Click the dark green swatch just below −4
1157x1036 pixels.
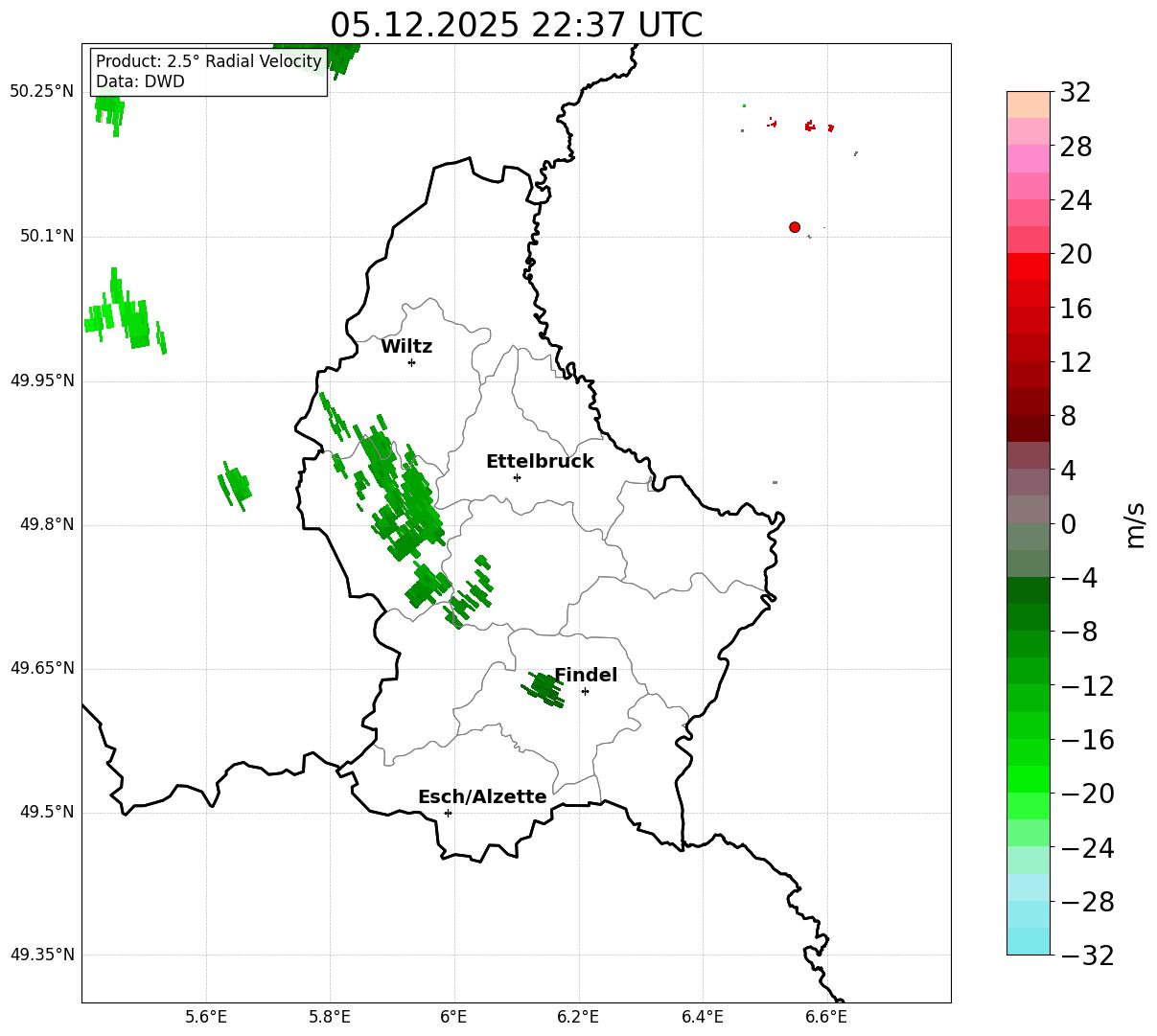1029,590
